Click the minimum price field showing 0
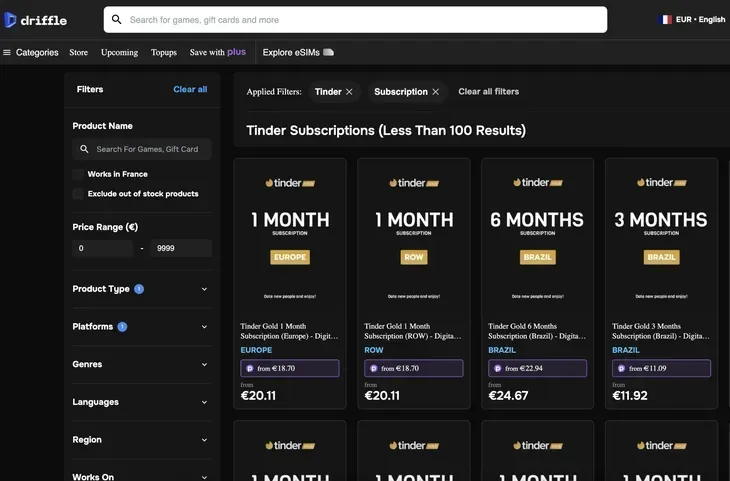 click(102, 248)
